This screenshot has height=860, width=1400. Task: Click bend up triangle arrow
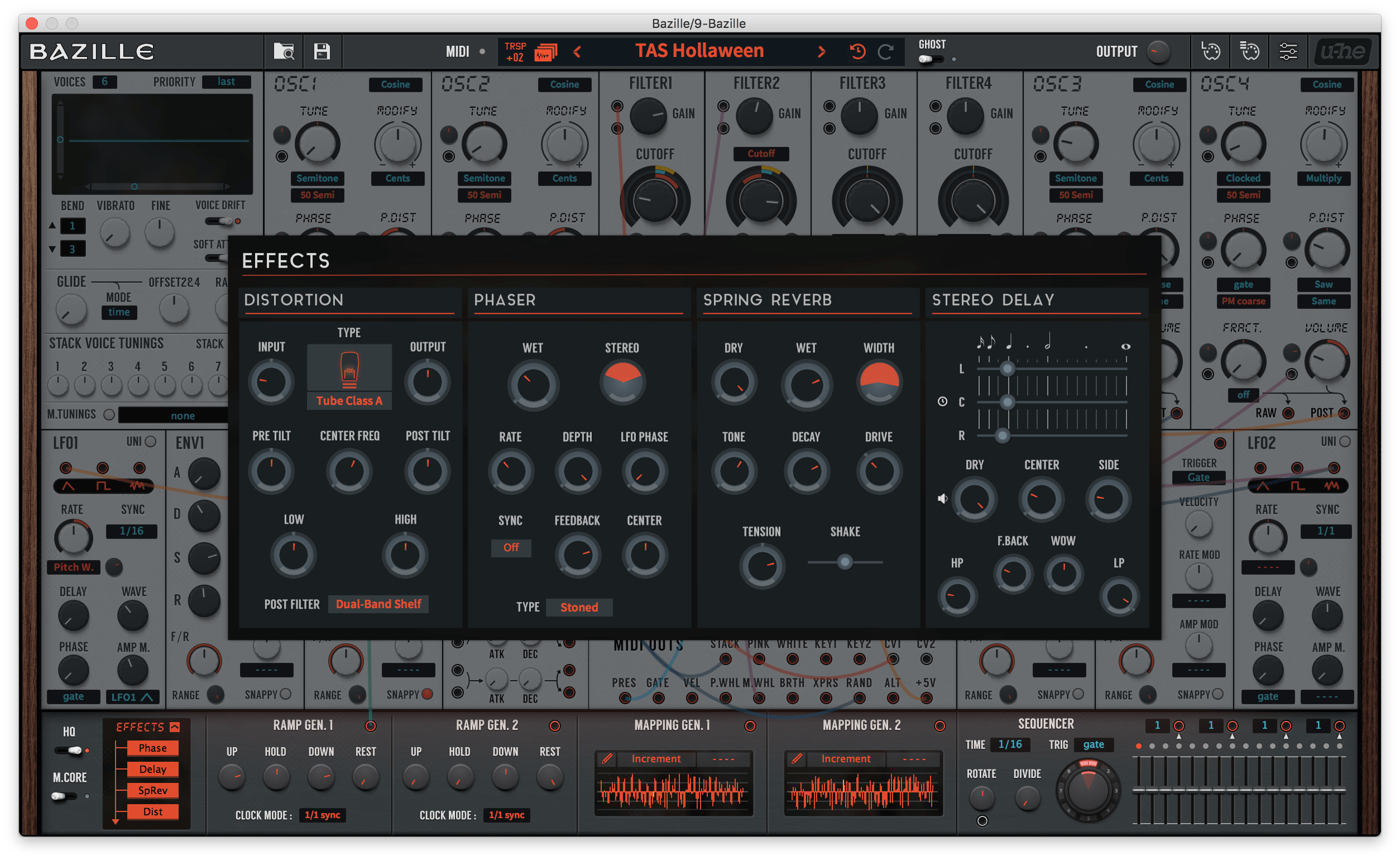(x=52, y=226)
